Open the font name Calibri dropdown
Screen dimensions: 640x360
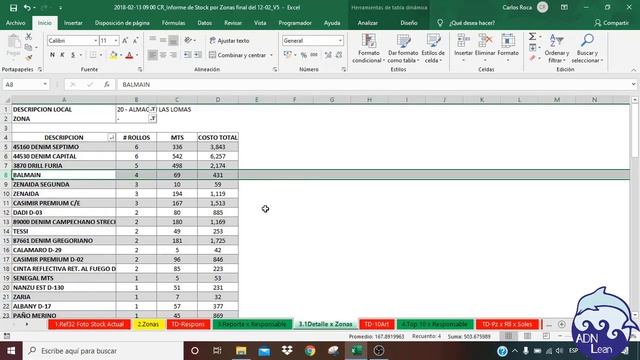pos(96,40)
